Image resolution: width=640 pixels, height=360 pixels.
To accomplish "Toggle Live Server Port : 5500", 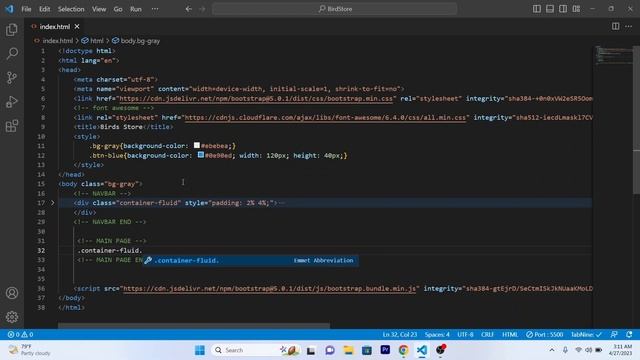I will (x=544, y=334).
